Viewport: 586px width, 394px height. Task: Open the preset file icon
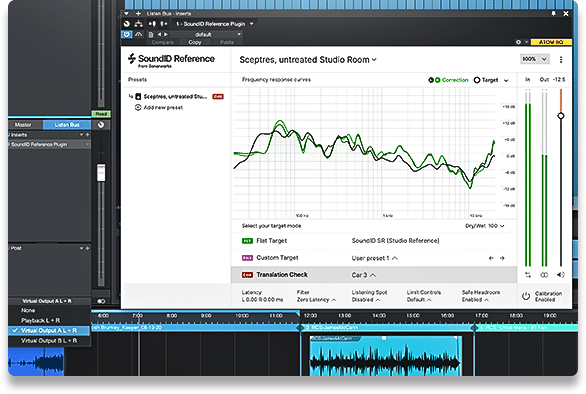coord(151,34)
